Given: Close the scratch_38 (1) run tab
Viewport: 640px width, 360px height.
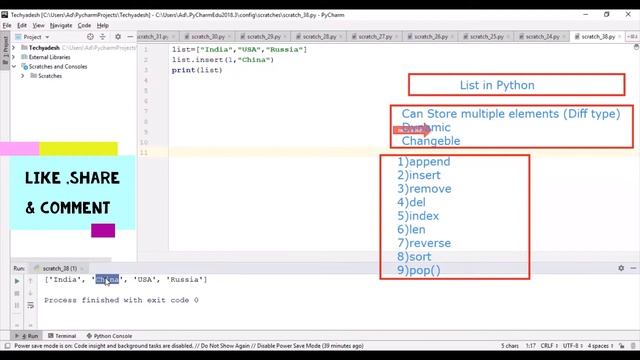Looking at the screenshot, I should click(82, 269).
